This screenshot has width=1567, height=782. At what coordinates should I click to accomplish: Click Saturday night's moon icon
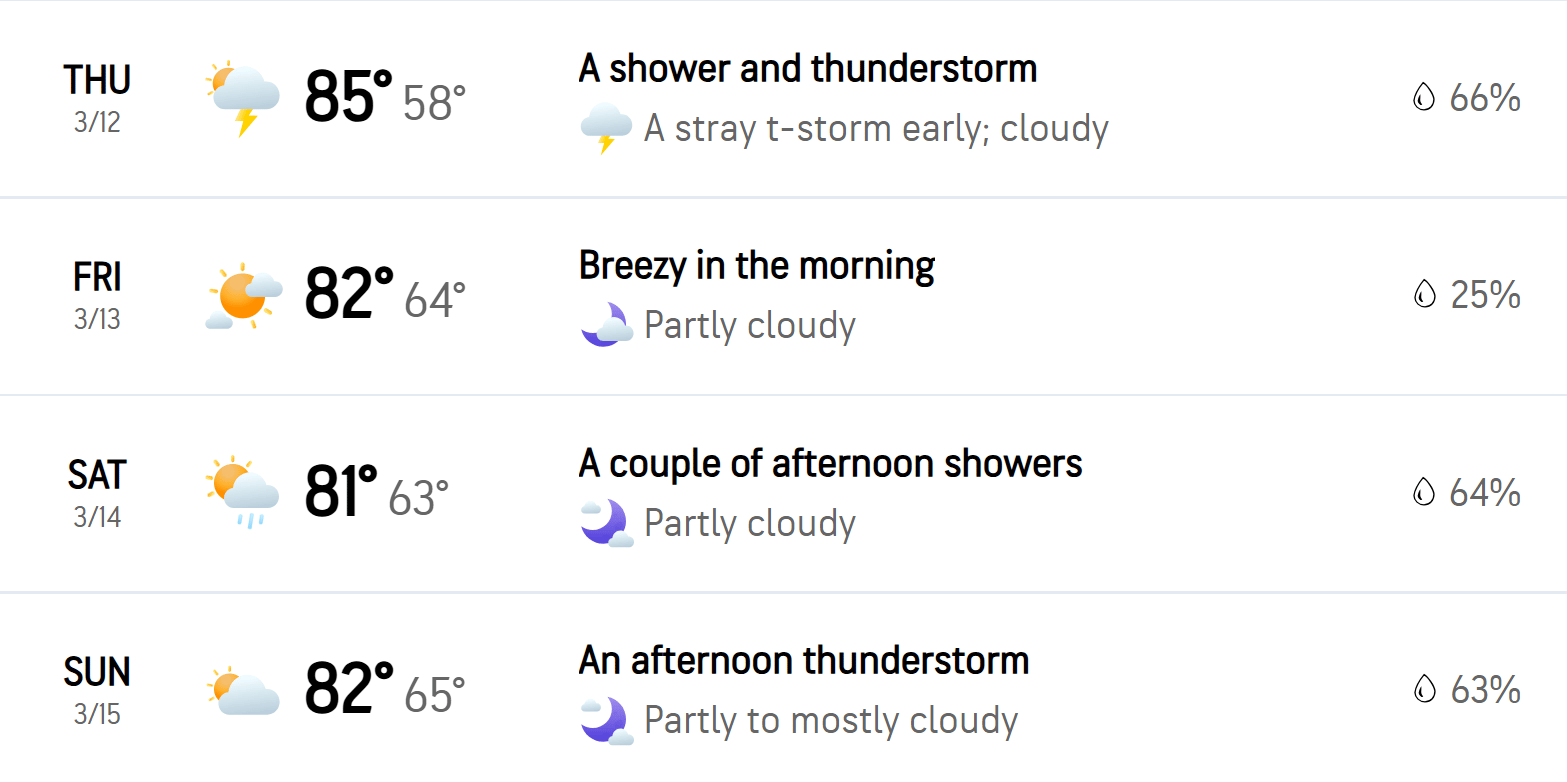[x=606, y=523]
